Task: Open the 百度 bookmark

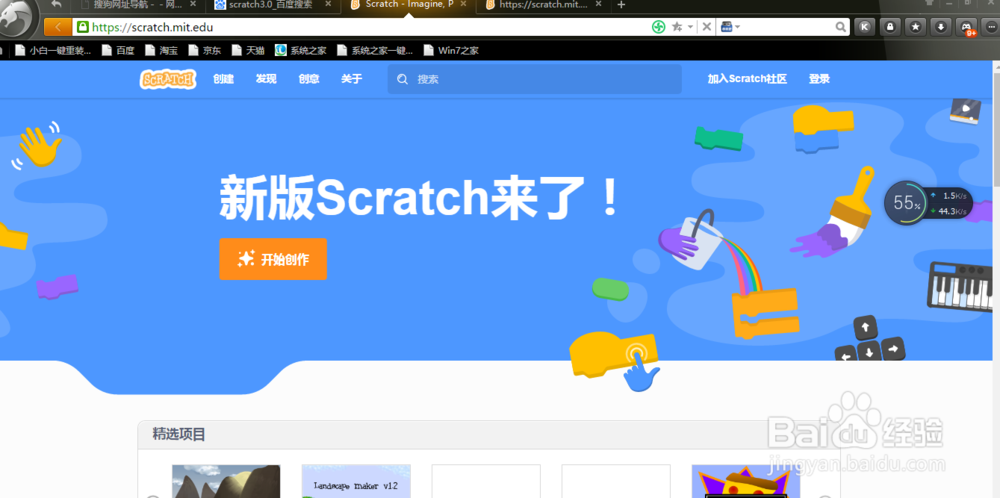Action: pyautogui.click(x=118, y=50)
